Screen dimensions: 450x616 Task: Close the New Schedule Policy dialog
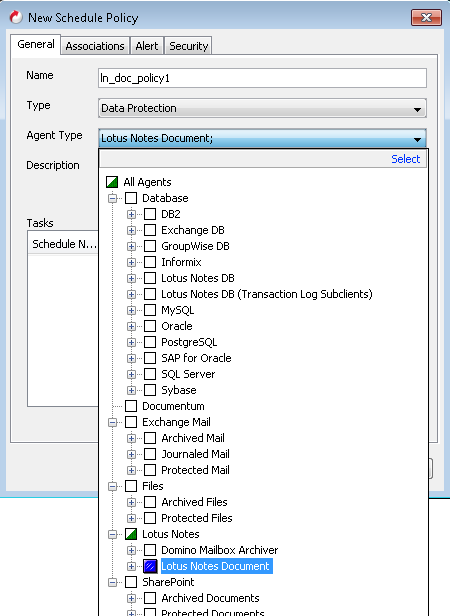[x=426, y=17]
